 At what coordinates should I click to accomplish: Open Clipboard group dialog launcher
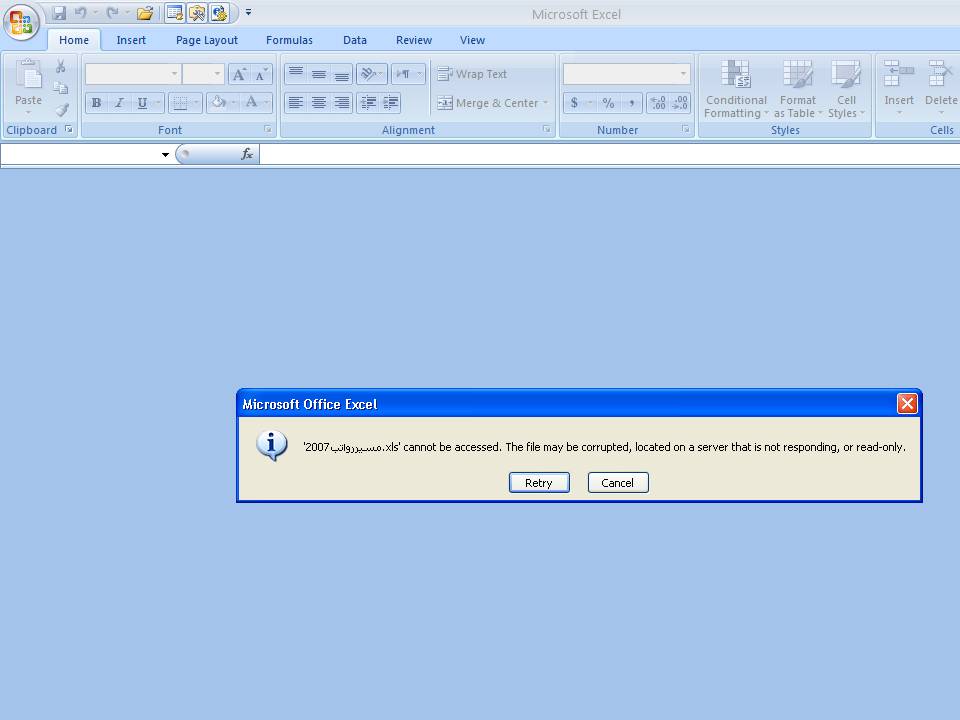click(x=69, y=129)
